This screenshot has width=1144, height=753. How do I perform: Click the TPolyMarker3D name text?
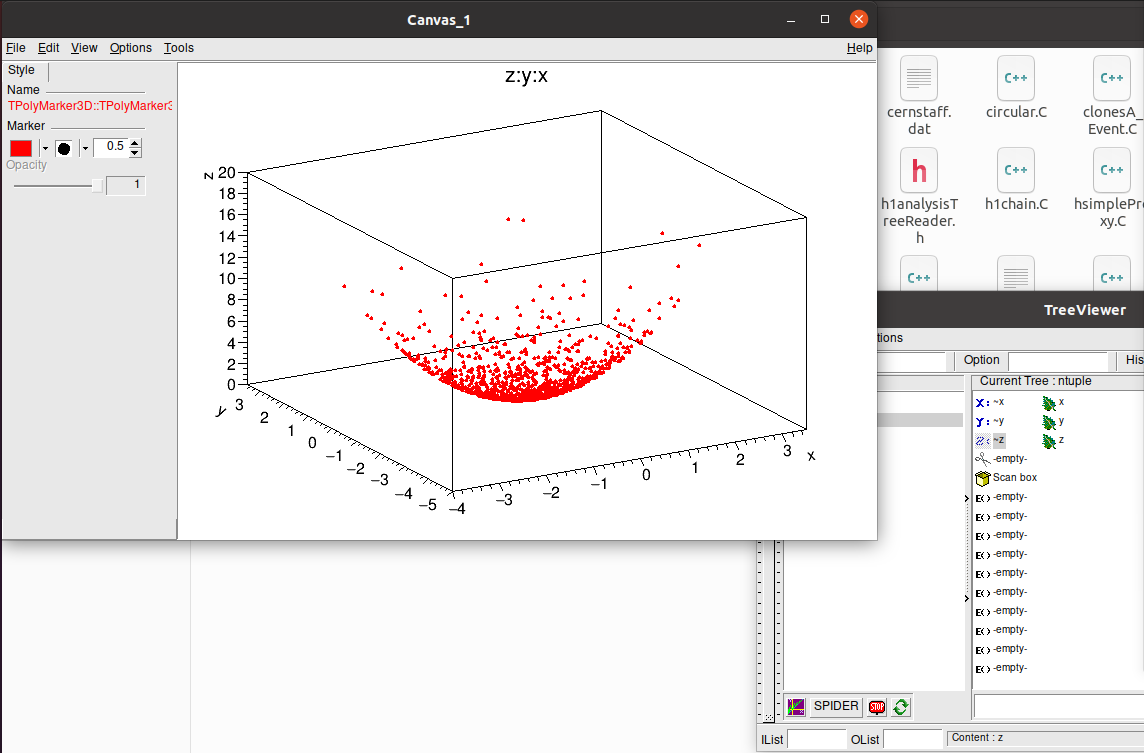coord(90,106)
